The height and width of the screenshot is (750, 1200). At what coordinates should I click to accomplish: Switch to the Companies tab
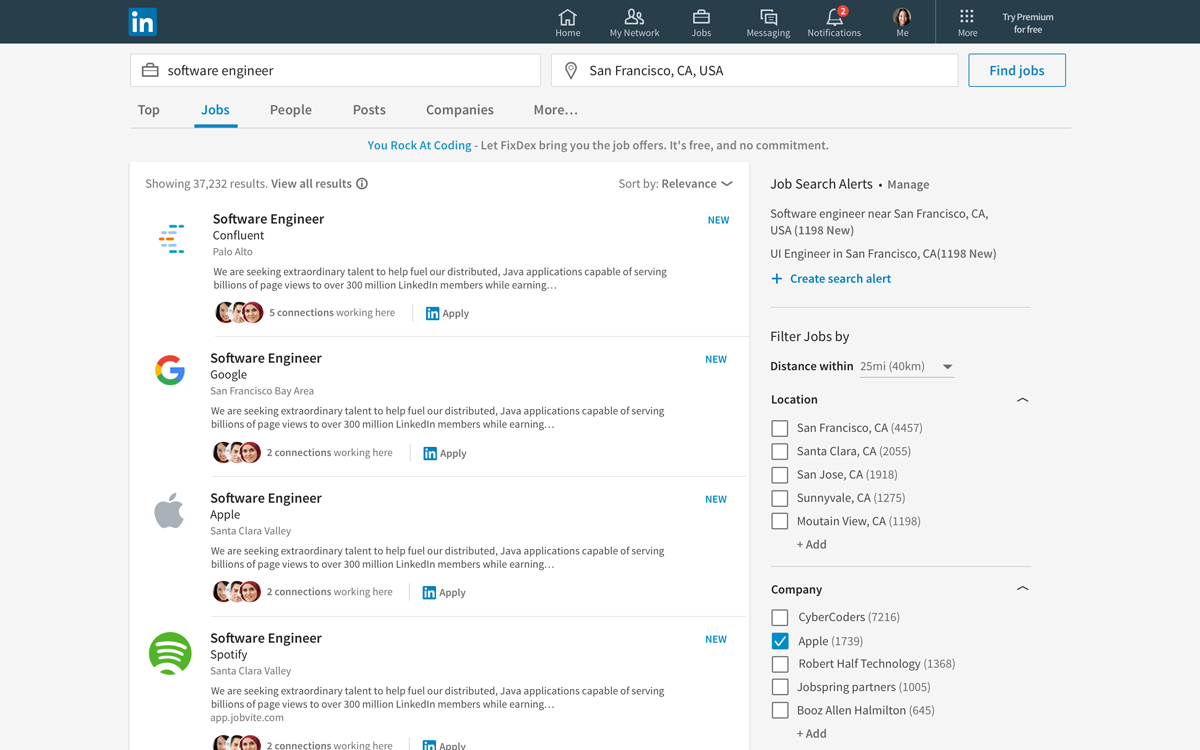[460, 110]
